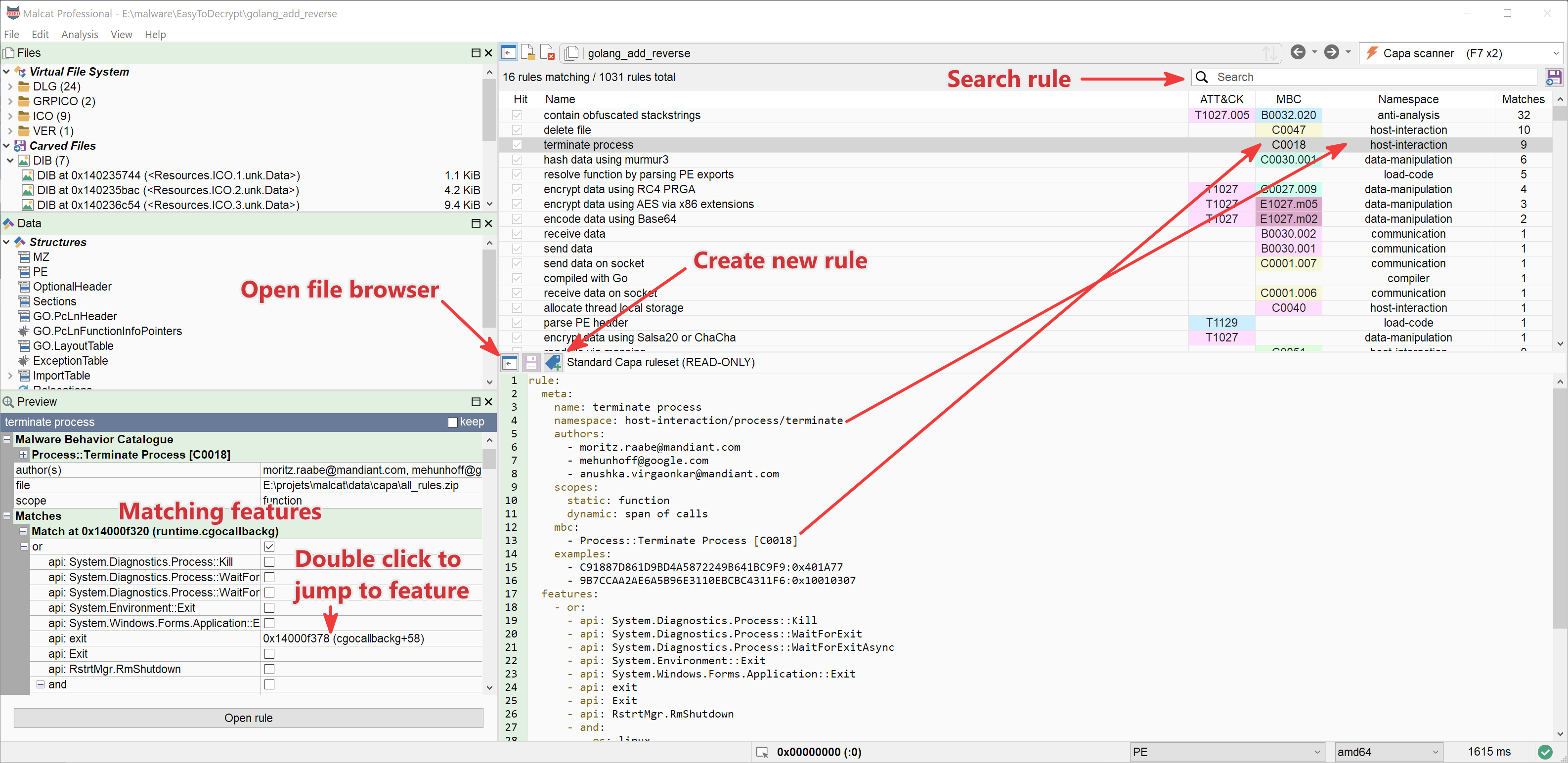Viewport: 1568px width, 763px height.
Task: Toggle hit checkbox for compiled with Go
Action: tap(517, 278)
